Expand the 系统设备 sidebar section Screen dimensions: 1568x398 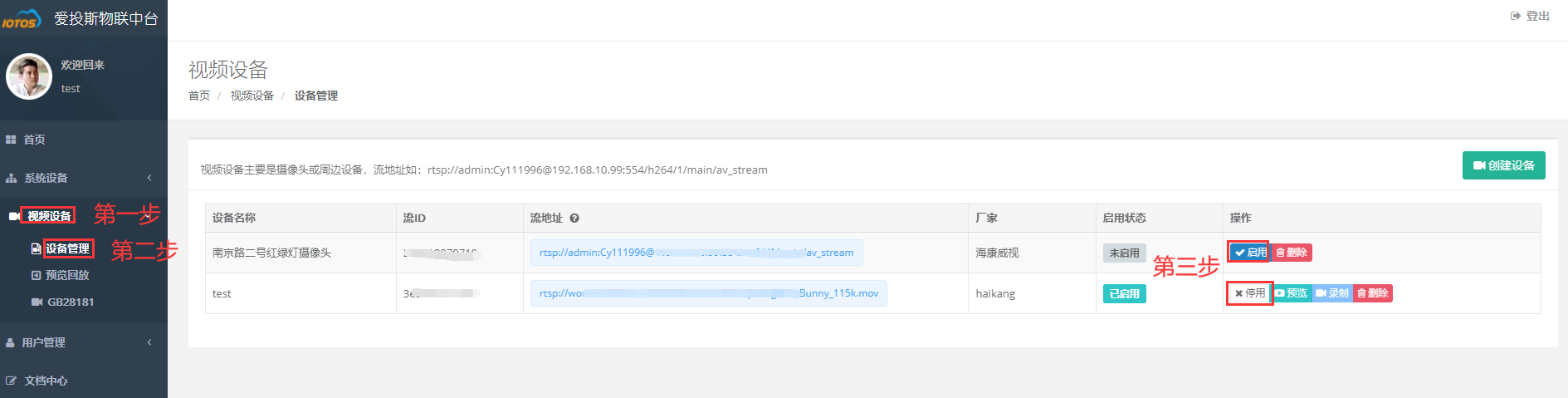point(46,178)
